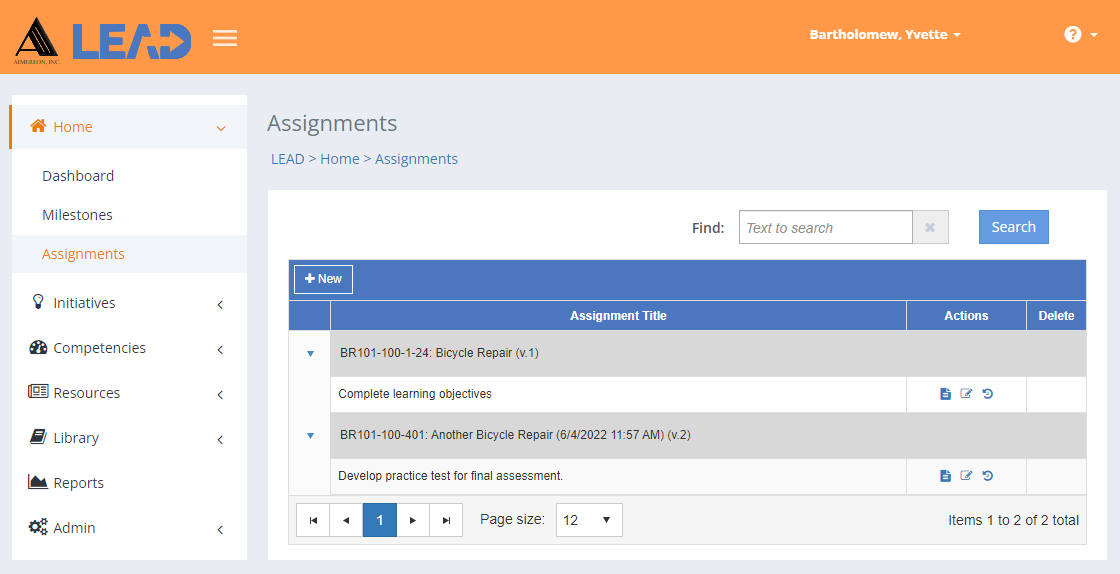Expand the Initiatives sidebar section
1120x574 pixels.
tap(129, 303)
